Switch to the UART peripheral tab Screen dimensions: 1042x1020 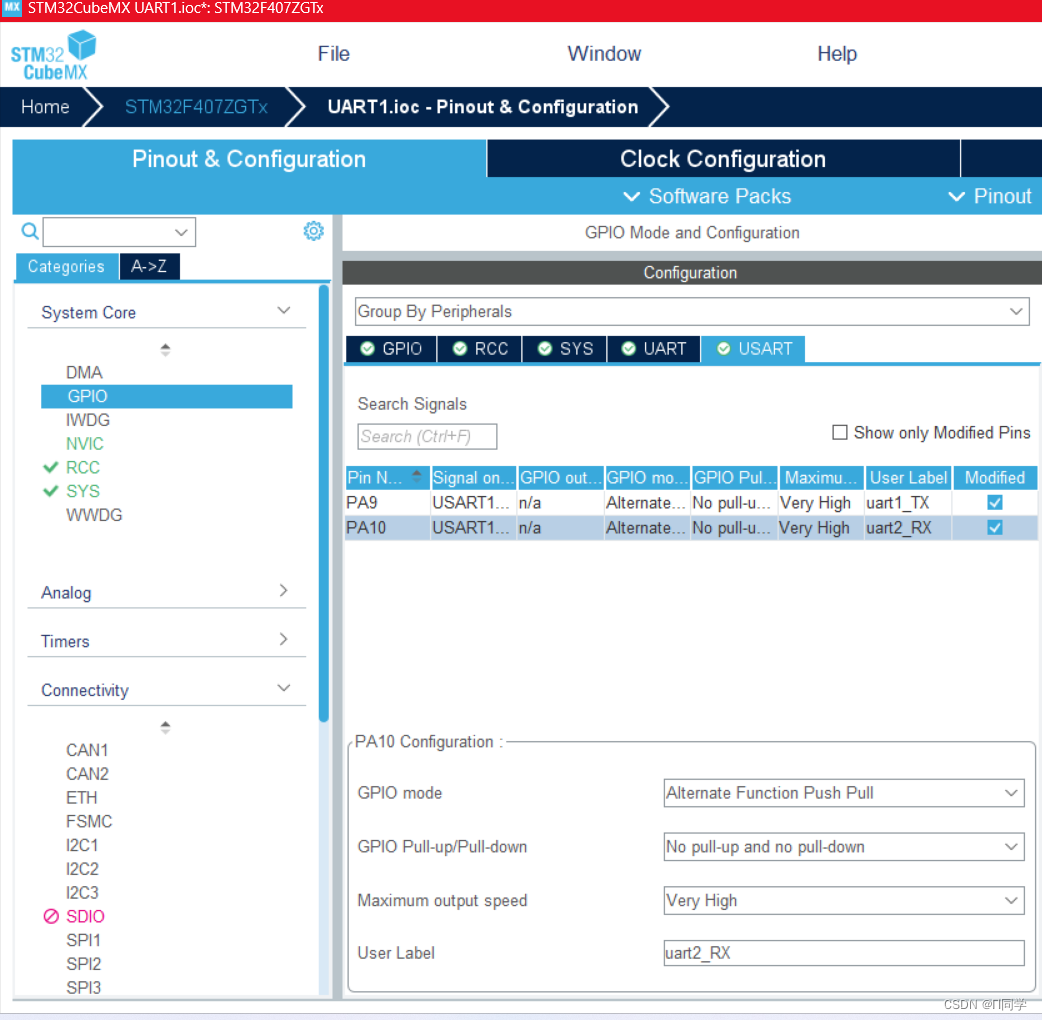point(654,349)
